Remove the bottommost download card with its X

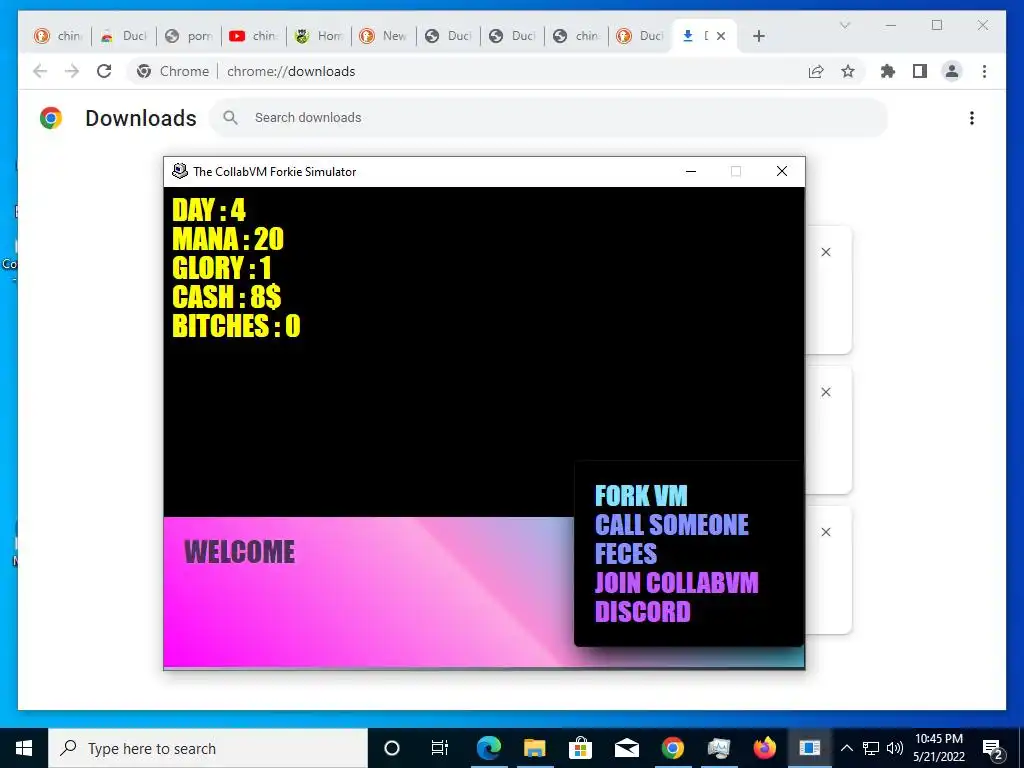[x=825, y=532]
